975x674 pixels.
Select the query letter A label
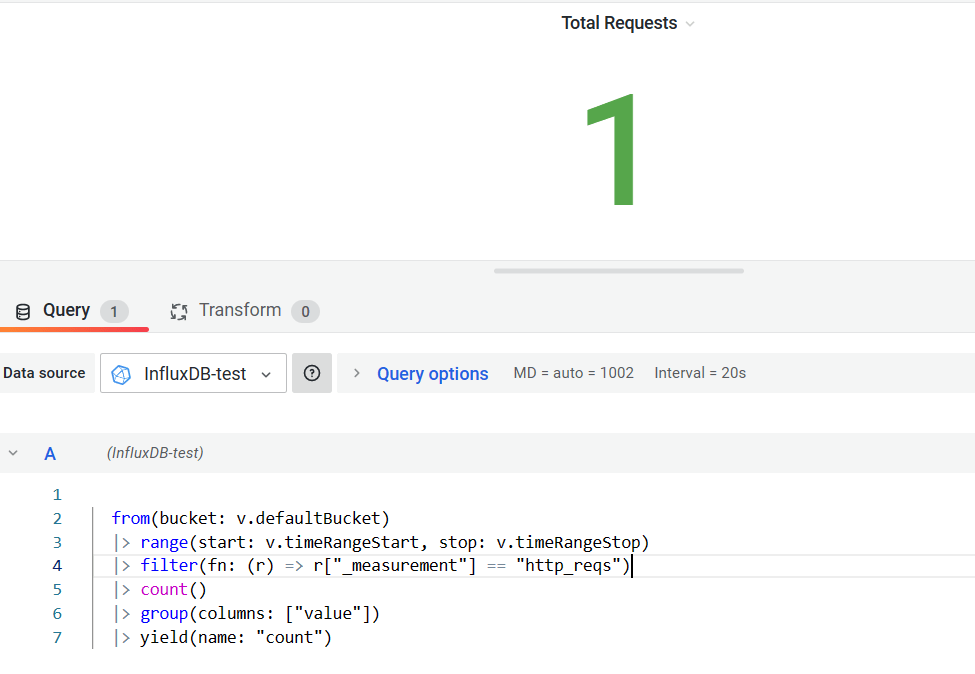click(x=50, y=453)
